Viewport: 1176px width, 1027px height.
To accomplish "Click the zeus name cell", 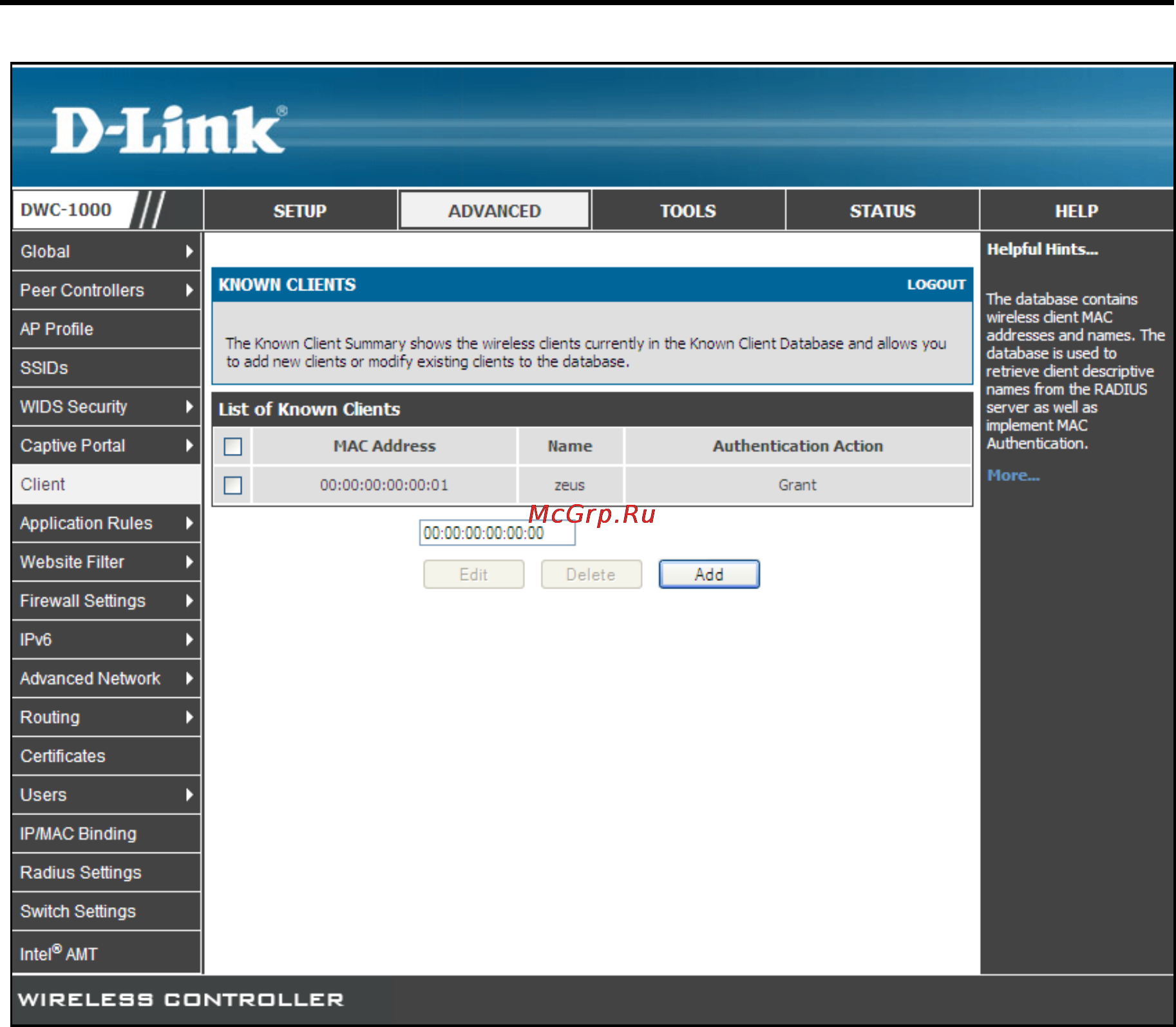I will [x=570, y=485].
